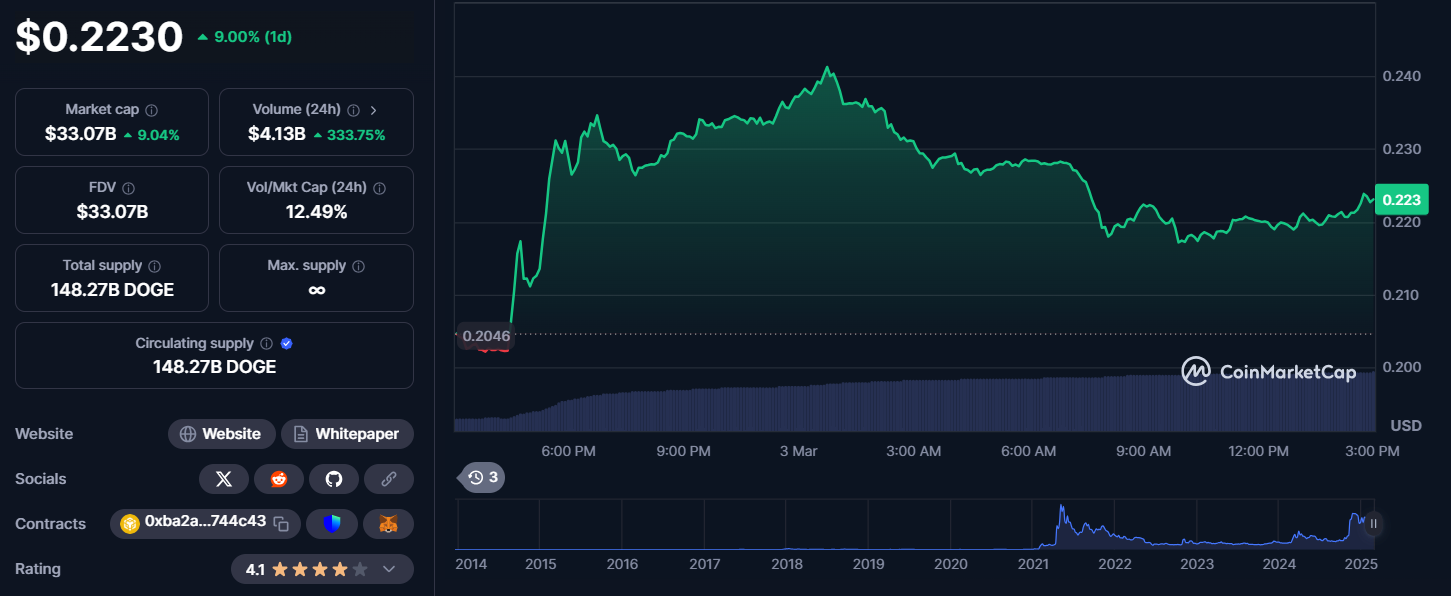Open the Whitepaper link
Screen dimensions: 1451x596
[347, 434]
